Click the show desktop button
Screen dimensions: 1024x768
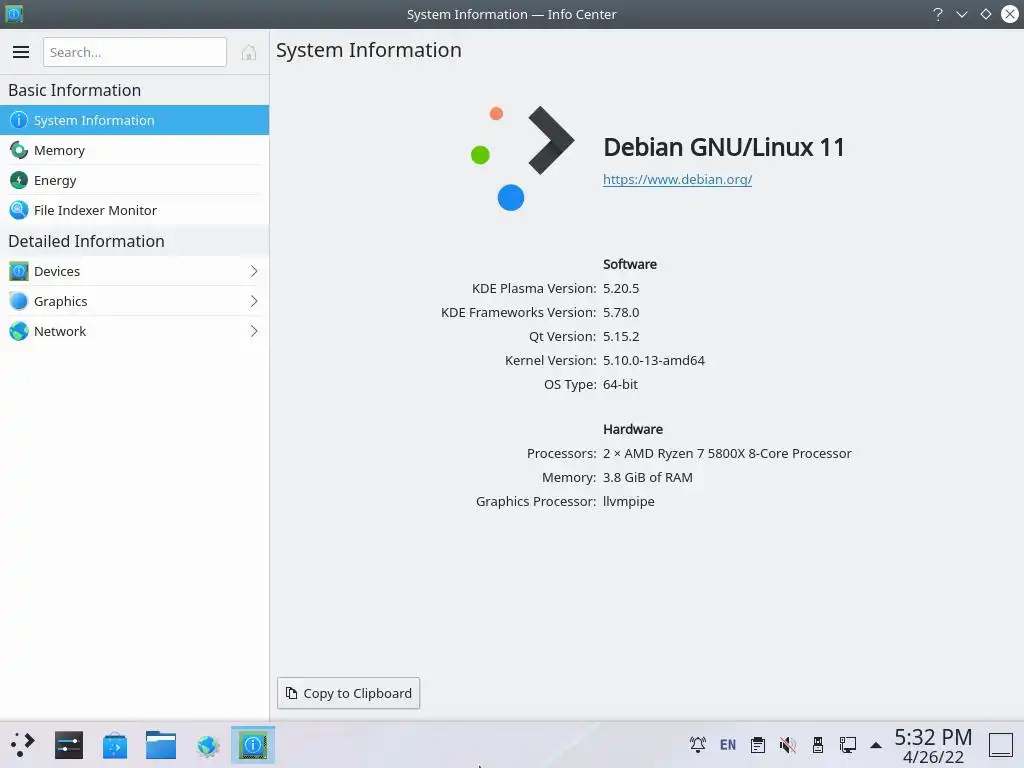point(1000,745)
